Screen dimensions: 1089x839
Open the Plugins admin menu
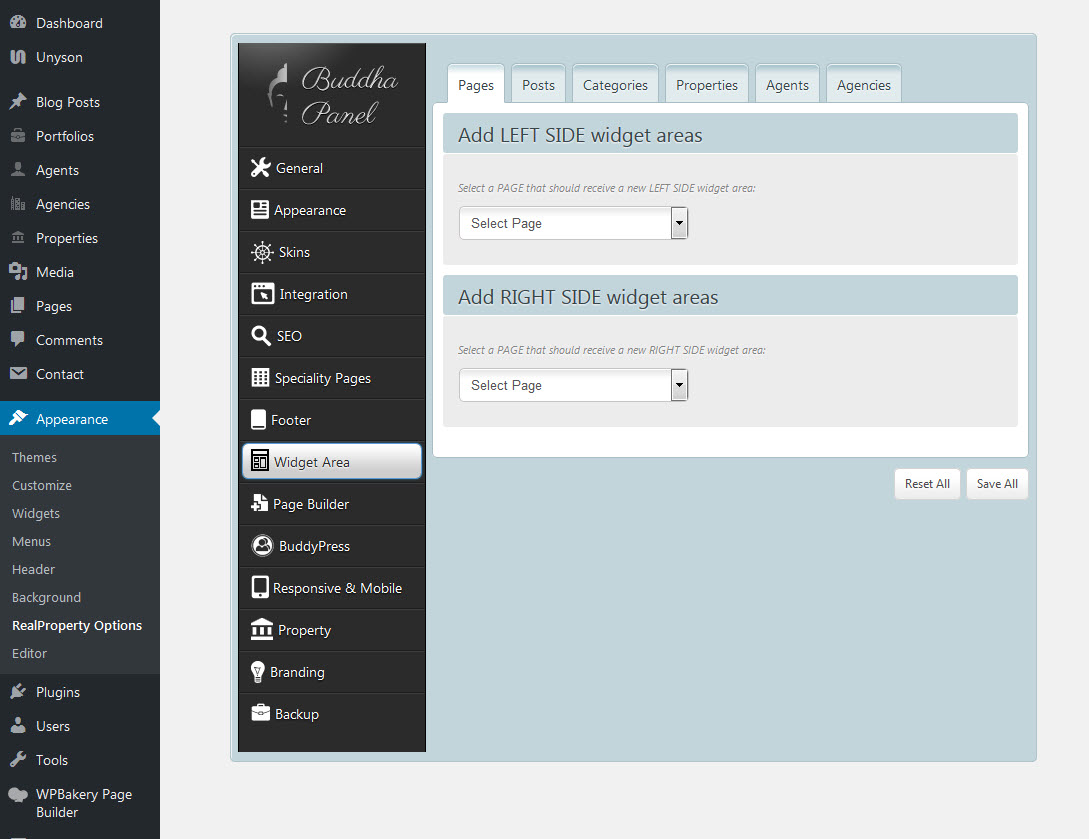[x=57, y=692]
